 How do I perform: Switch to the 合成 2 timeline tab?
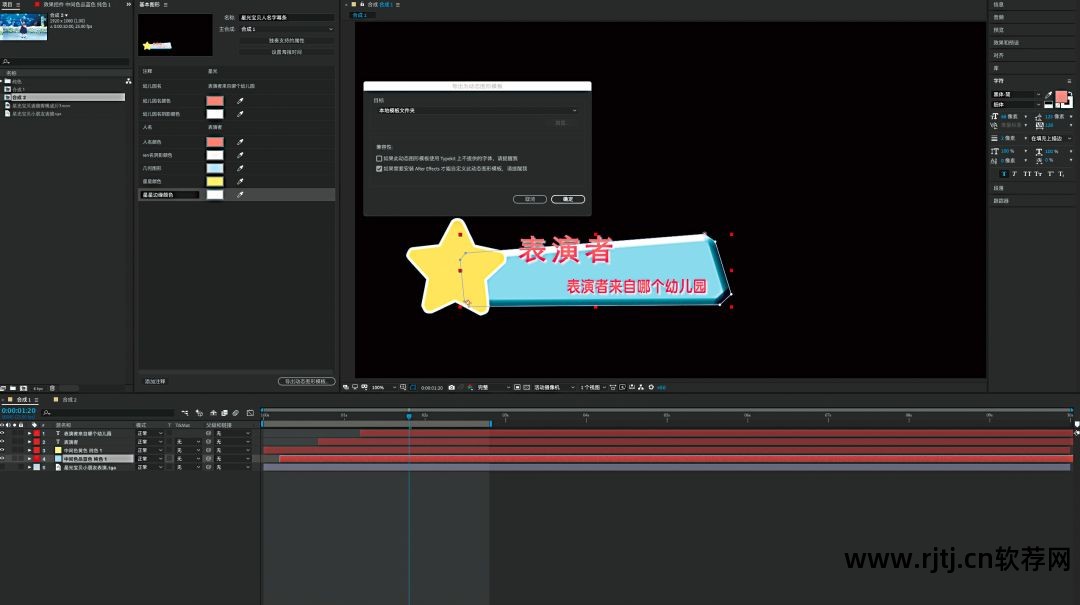(x=69, y=399)
